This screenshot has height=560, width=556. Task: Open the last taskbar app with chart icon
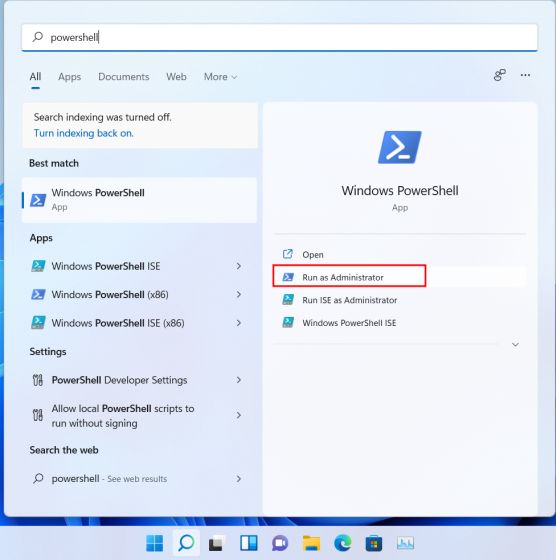click(405, 543)
